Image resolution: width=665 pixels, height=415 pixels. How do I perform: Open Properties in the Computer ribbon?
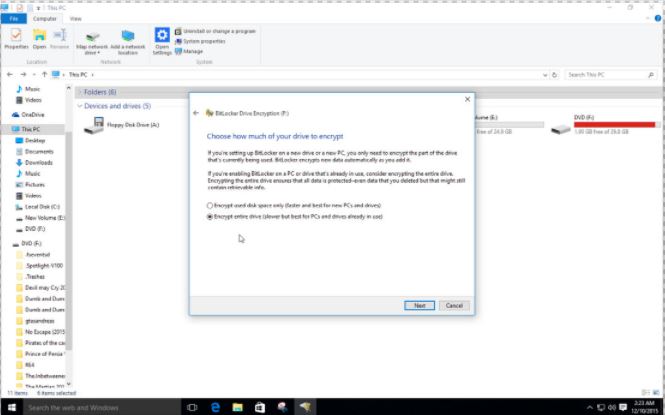(16, 39)
